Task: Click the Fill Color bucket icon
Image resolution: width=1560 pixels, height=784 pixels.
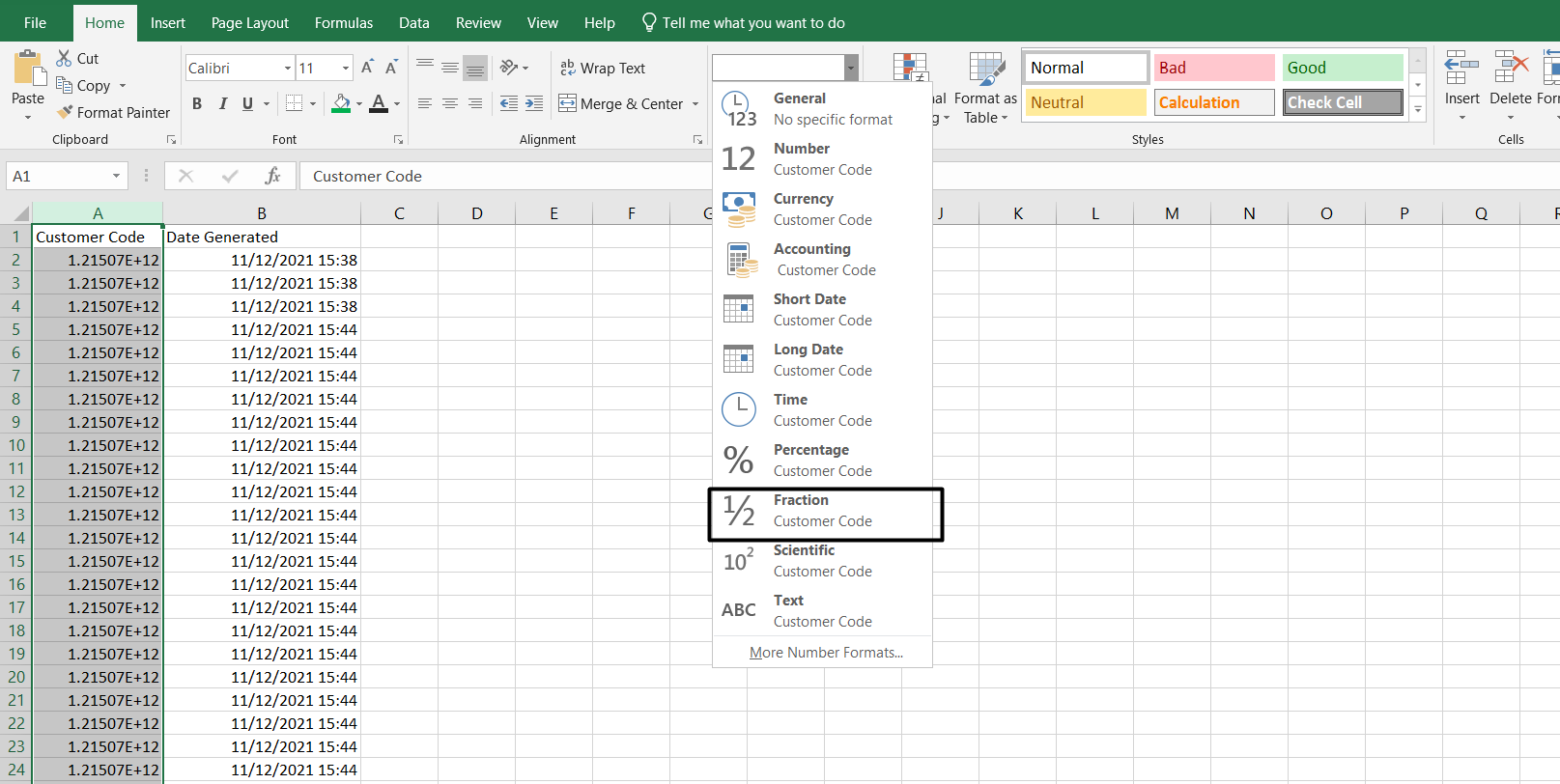Action: coord(341,103)
